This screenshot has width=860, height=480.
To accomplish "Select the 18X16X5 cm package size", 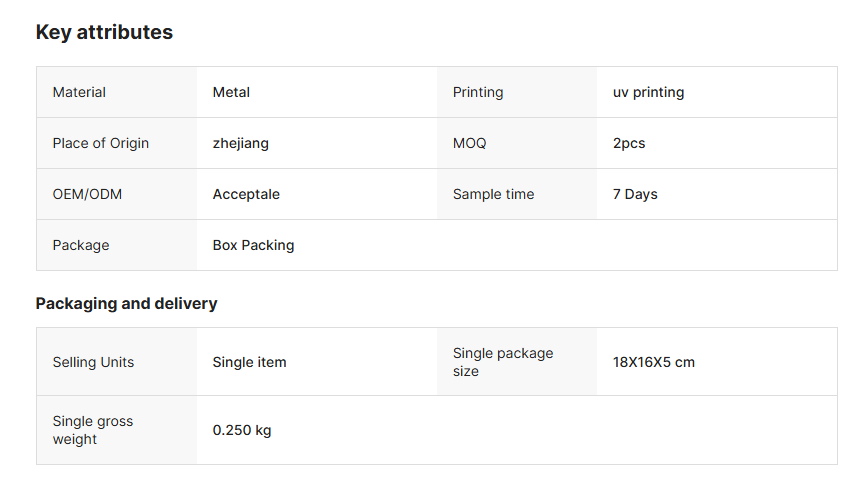I will 653,362.
